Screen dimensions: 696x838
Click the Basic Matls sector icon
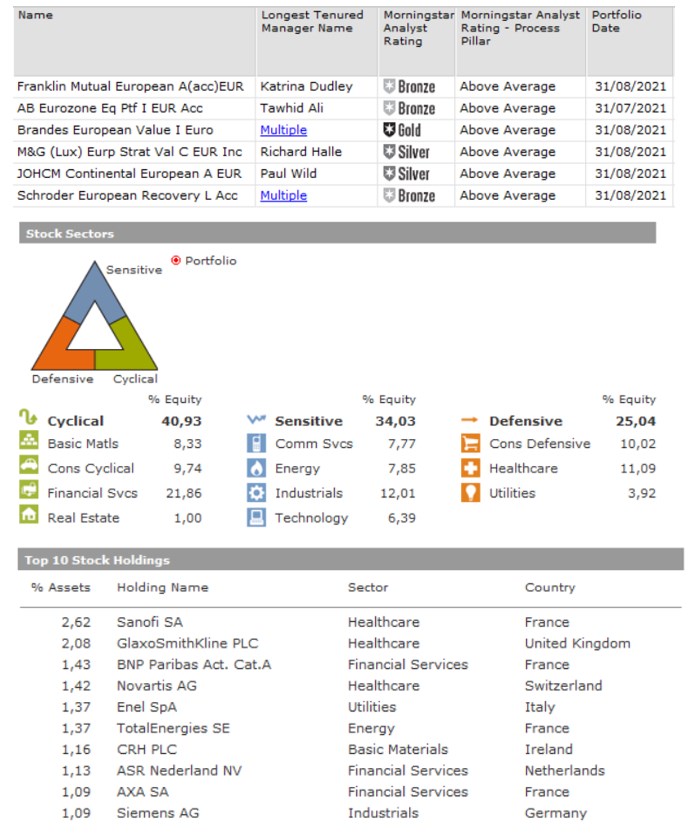point(29,443)
